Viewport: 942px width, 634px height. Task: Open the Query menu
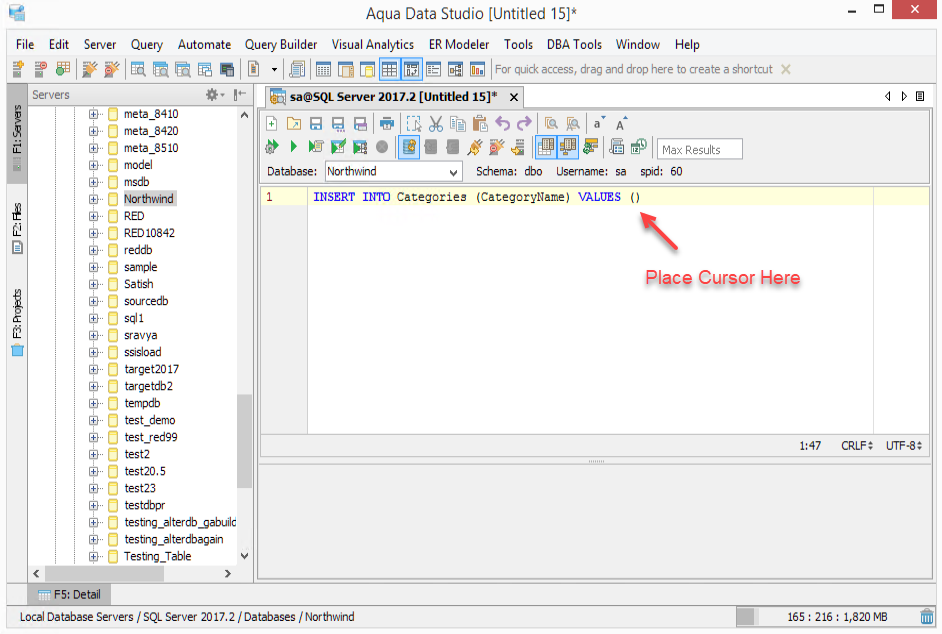tap(147, 44)
